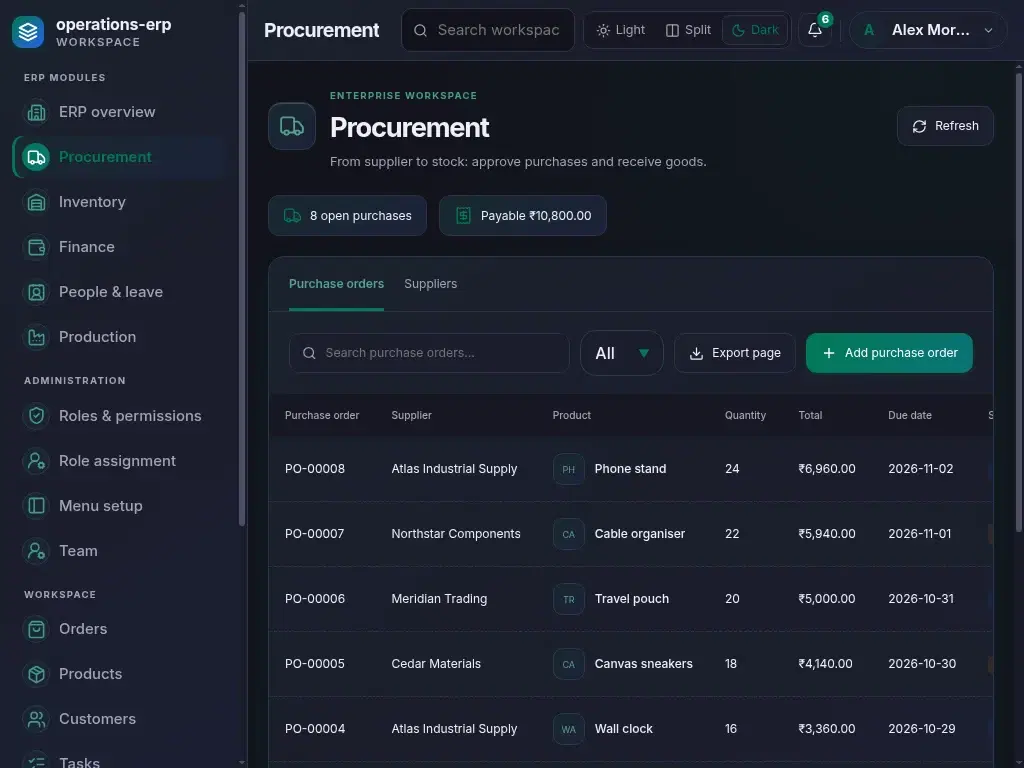Switch to Split theme
The height and width of the screenshot is (768, 1024).
point(688,30)
